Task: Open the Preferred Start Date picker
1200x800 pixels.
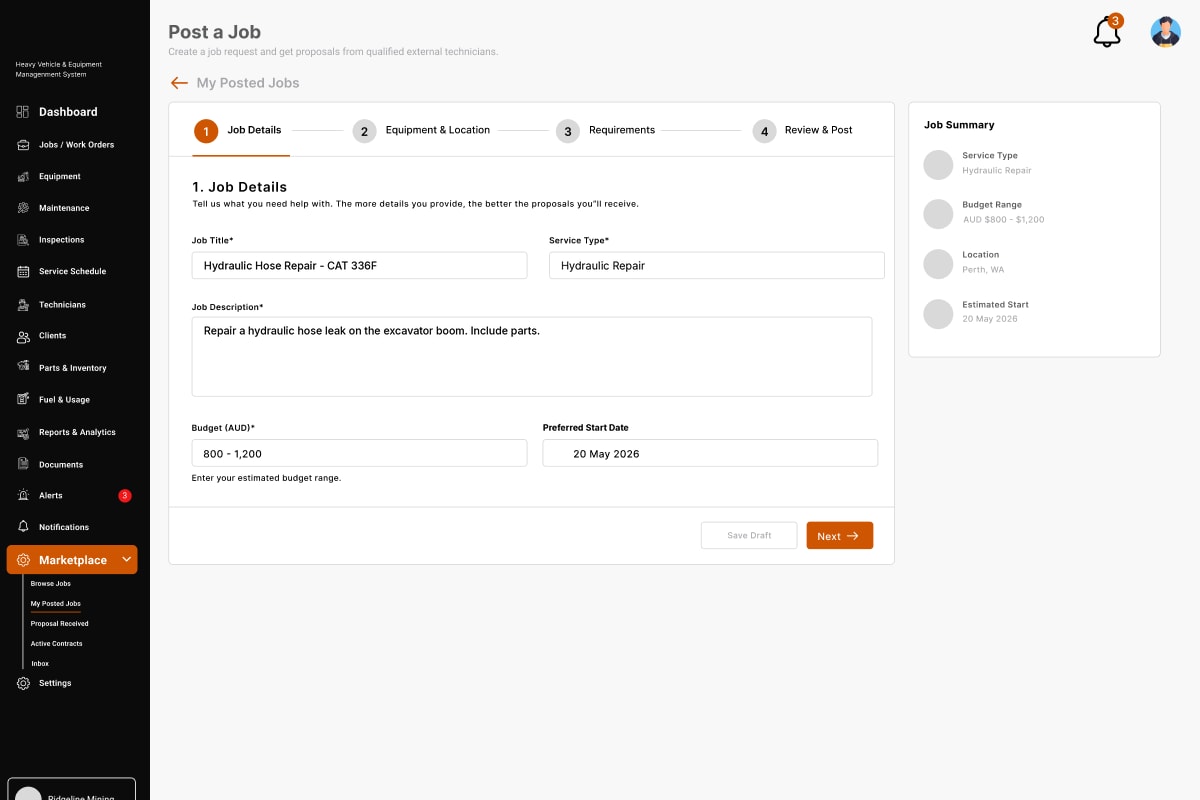Action: click(x=710, y=453)
